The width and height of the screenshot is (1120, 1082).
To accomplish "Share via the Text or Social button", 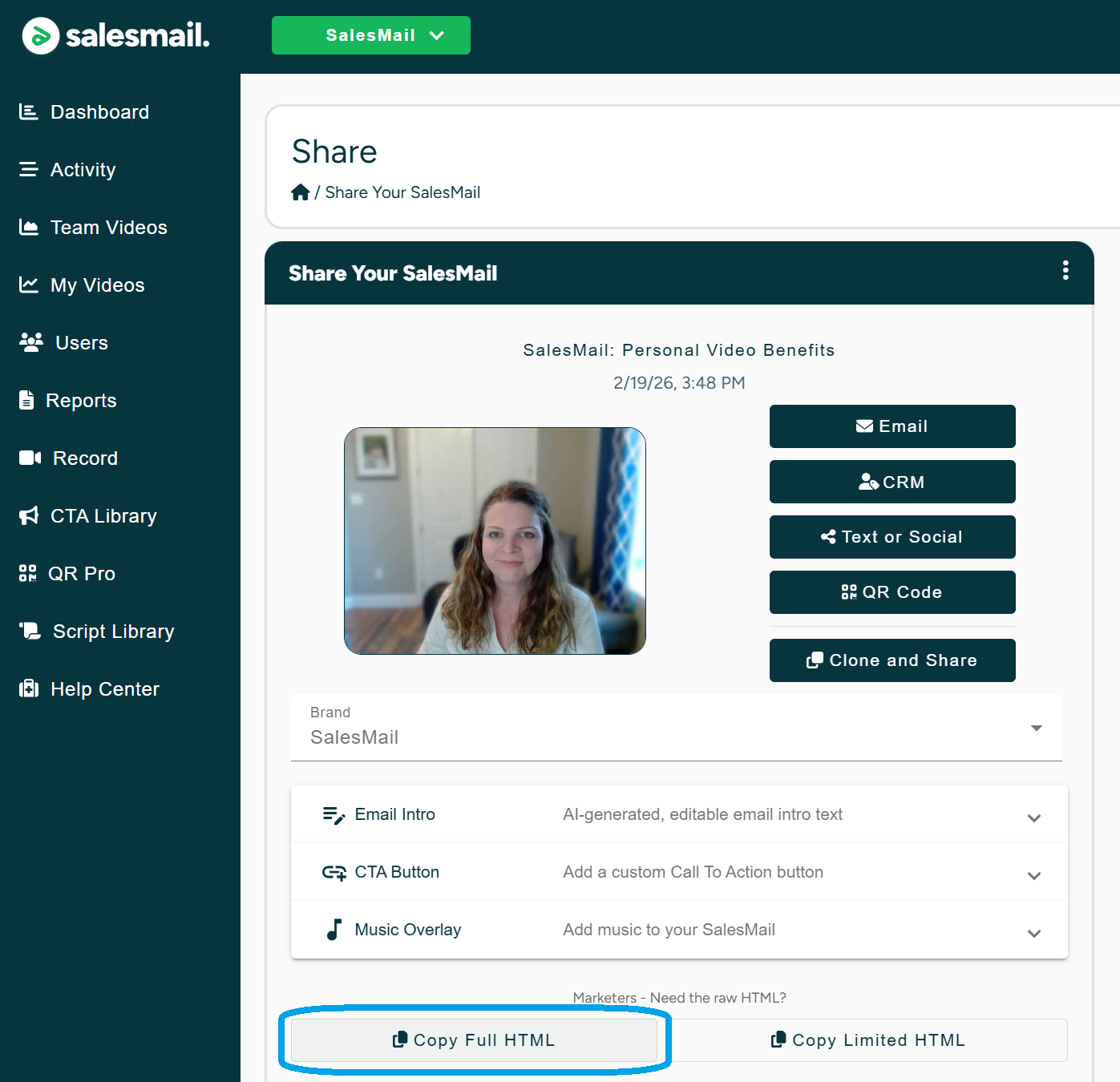I will coord(892,537).
